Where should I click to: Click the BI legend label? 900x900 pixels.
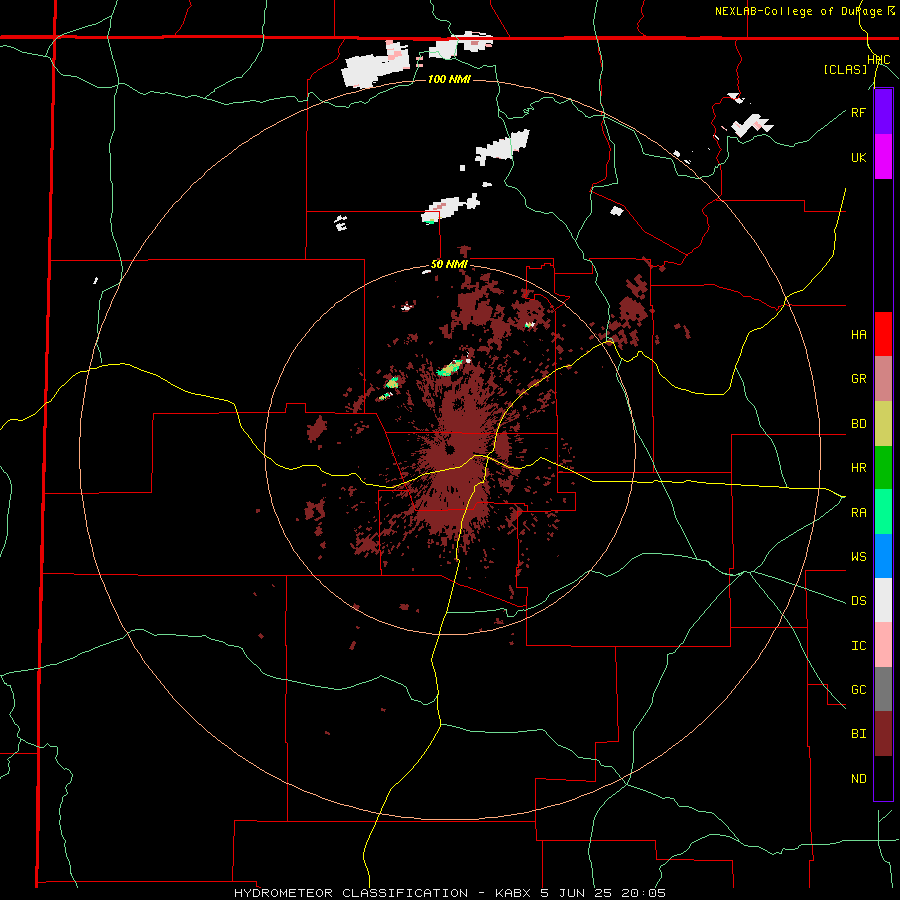(858, 734)
